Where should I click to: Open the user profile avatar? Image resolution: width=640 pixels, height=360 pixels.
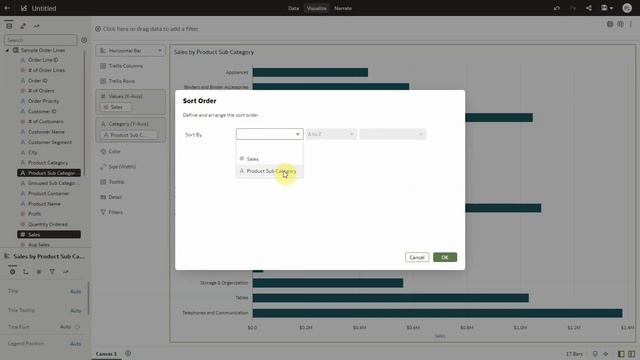627,8
